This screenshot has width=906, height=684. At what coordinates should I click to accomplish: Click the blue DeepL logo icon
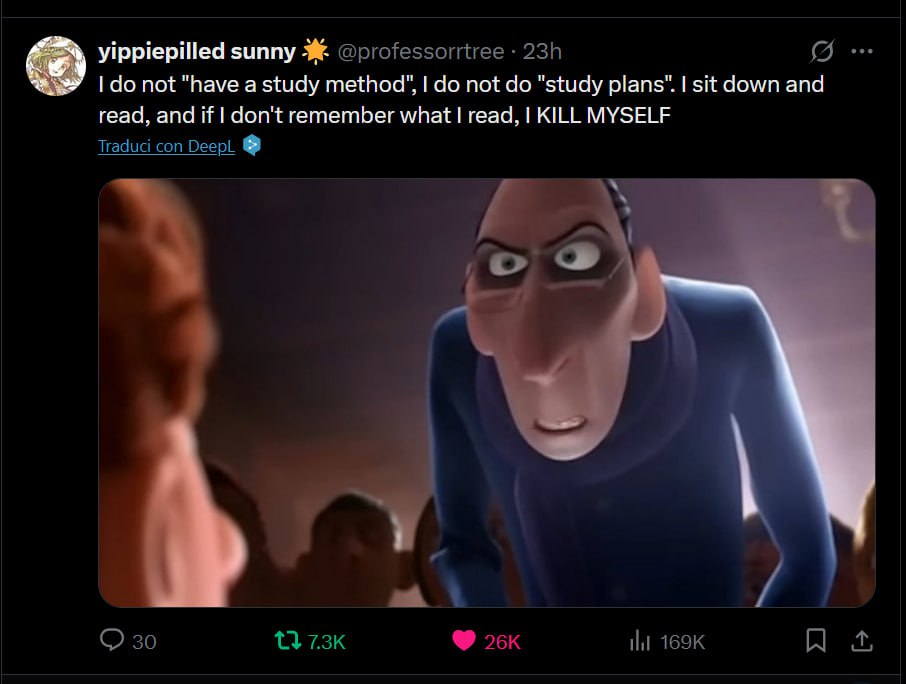pyautogui.click(x=252, y=146)
